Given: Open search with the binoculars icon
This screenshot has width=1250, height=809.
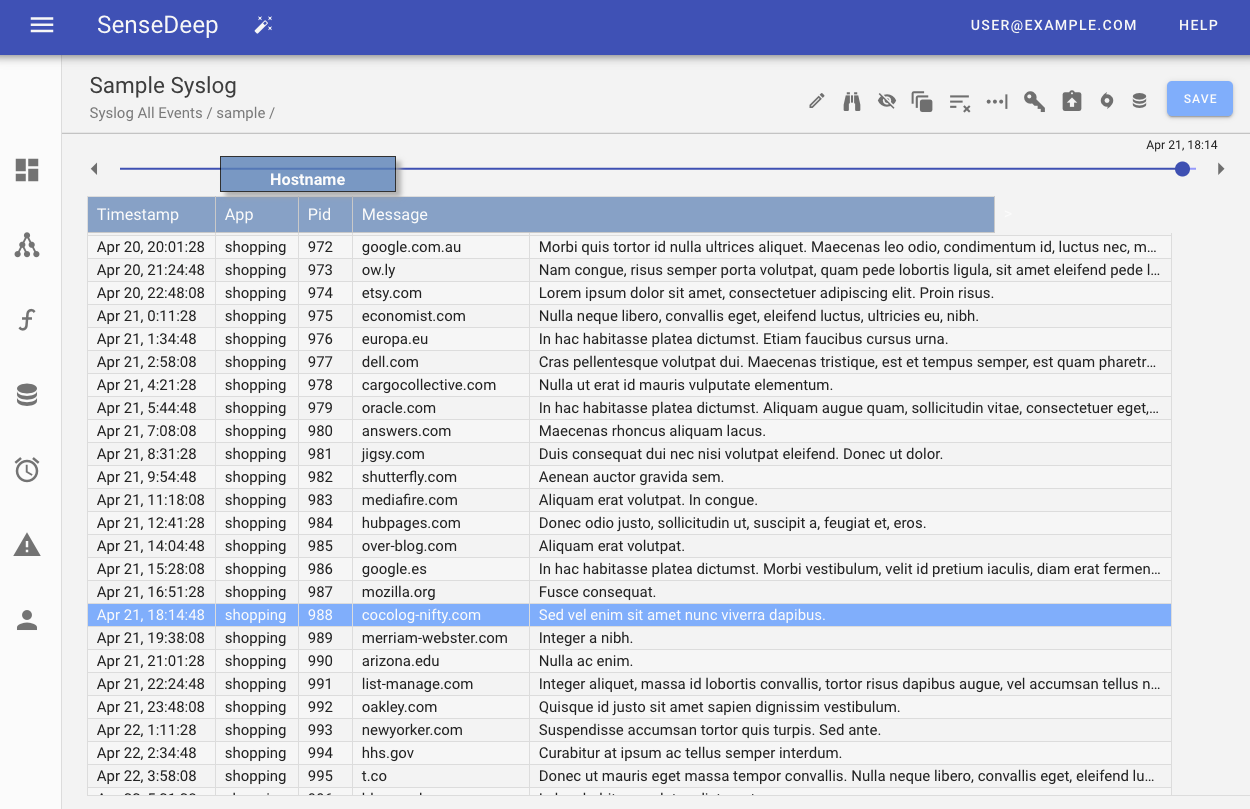Looking at the screenshot, I should 852,101.
